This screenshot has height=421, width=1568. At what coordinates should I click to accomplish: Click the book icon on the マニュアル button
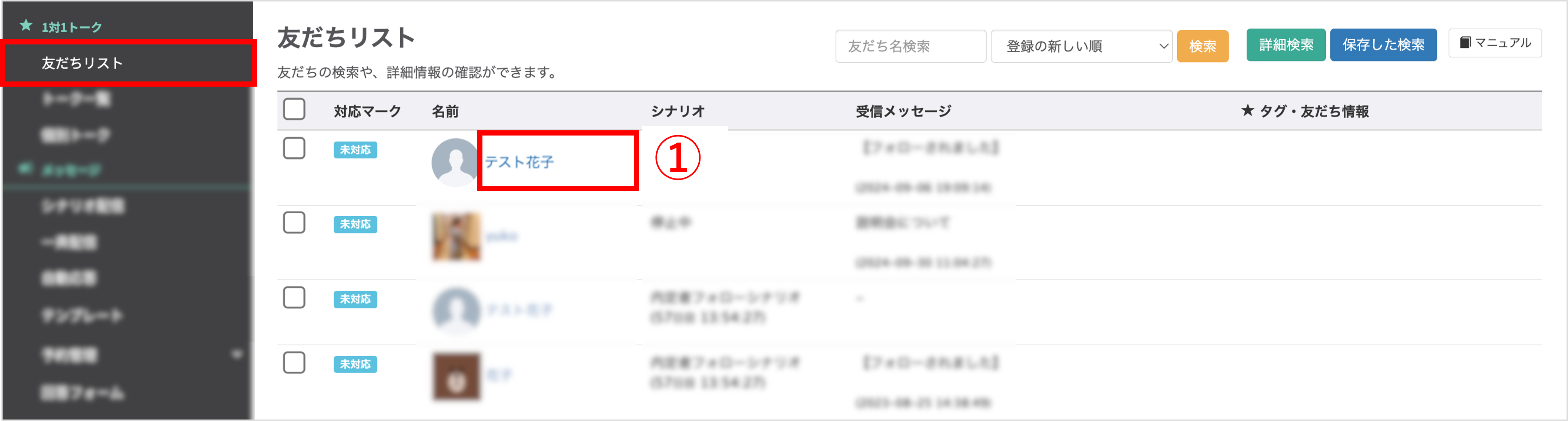tap(1465, 43)
